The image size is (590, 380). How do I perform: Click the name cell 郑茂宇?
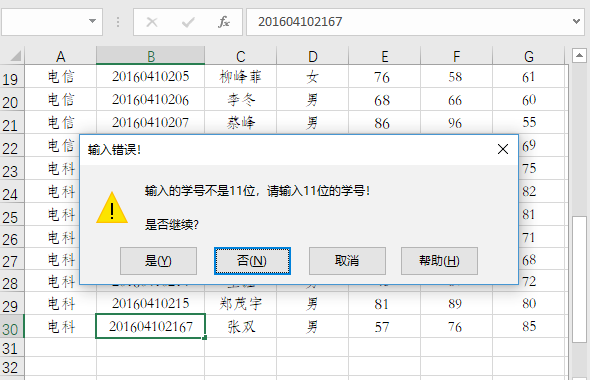[240, 304]
